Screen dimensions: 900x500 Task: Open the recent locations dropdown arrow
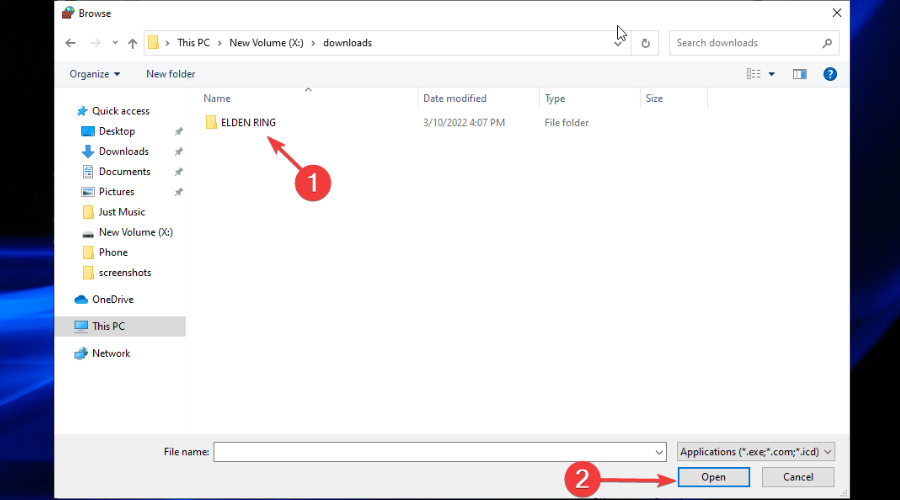point(115,43)
